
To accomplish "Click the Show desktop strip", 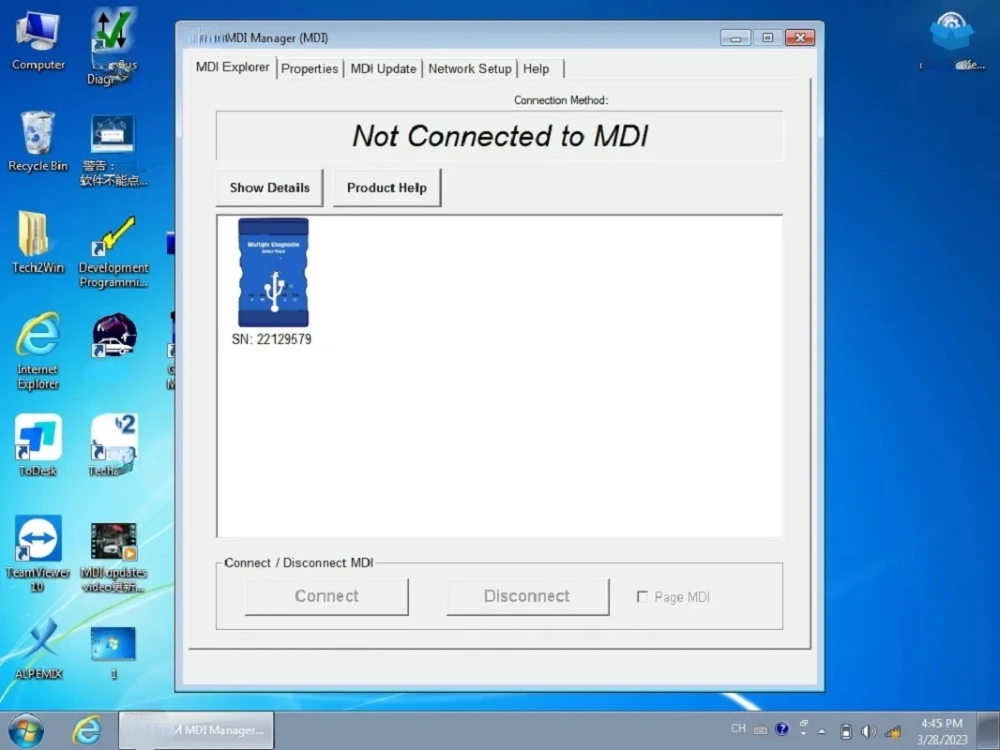I will click(x=989, y=730).
